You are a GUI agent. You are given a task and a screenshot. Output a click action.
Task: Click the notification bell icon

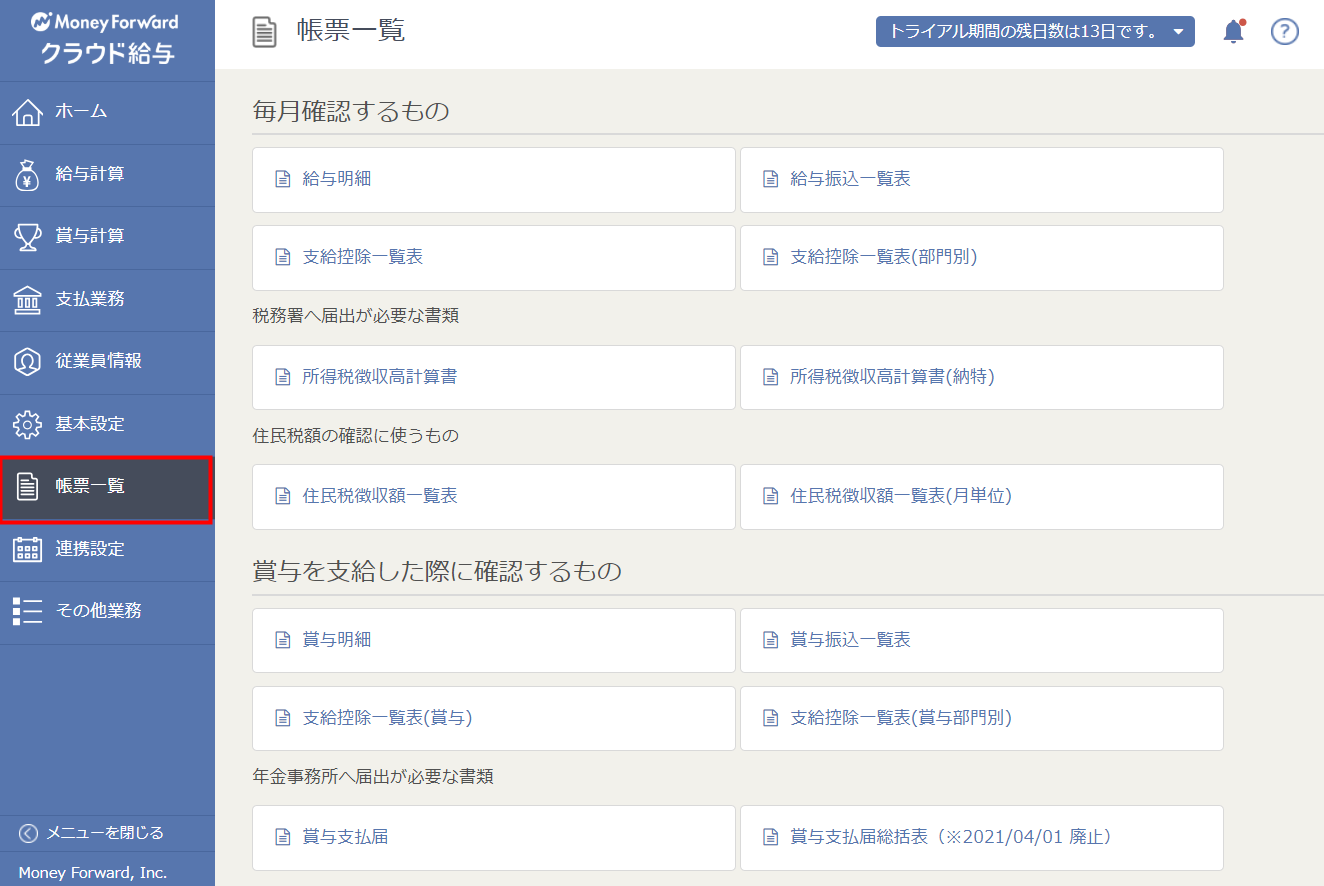[1234, 32]
